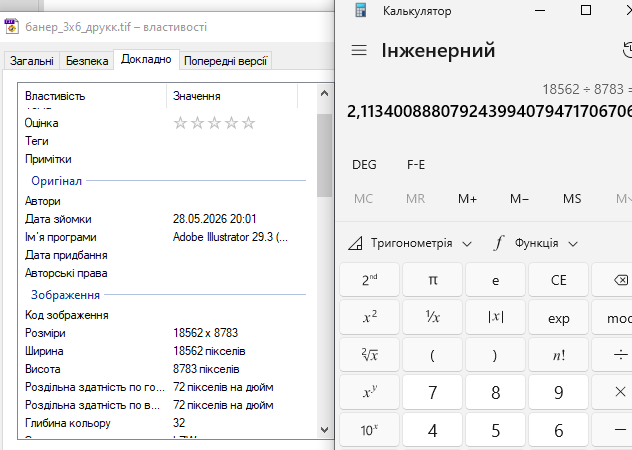Select the Висота 8783 пікселів value
632x450 pixels.
206,369
